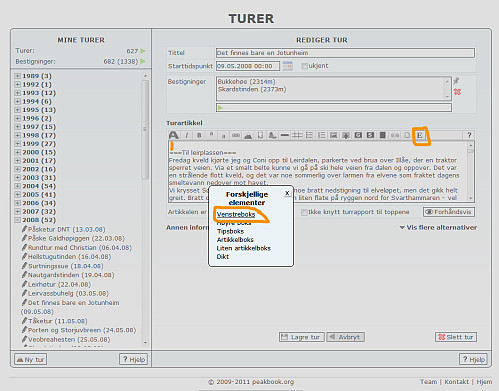Expand the 1989 (3) year node

click(x=18, y=76)
